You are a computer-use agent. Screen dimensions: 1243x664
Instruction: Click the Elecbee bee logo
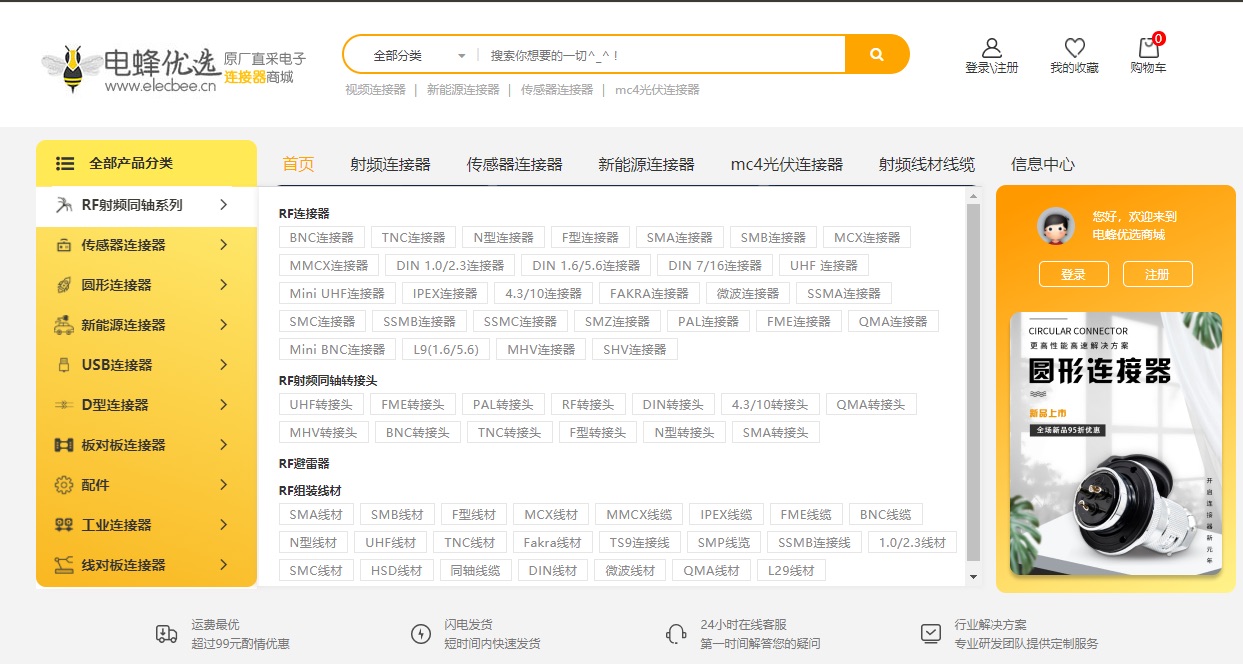point(72,68)
